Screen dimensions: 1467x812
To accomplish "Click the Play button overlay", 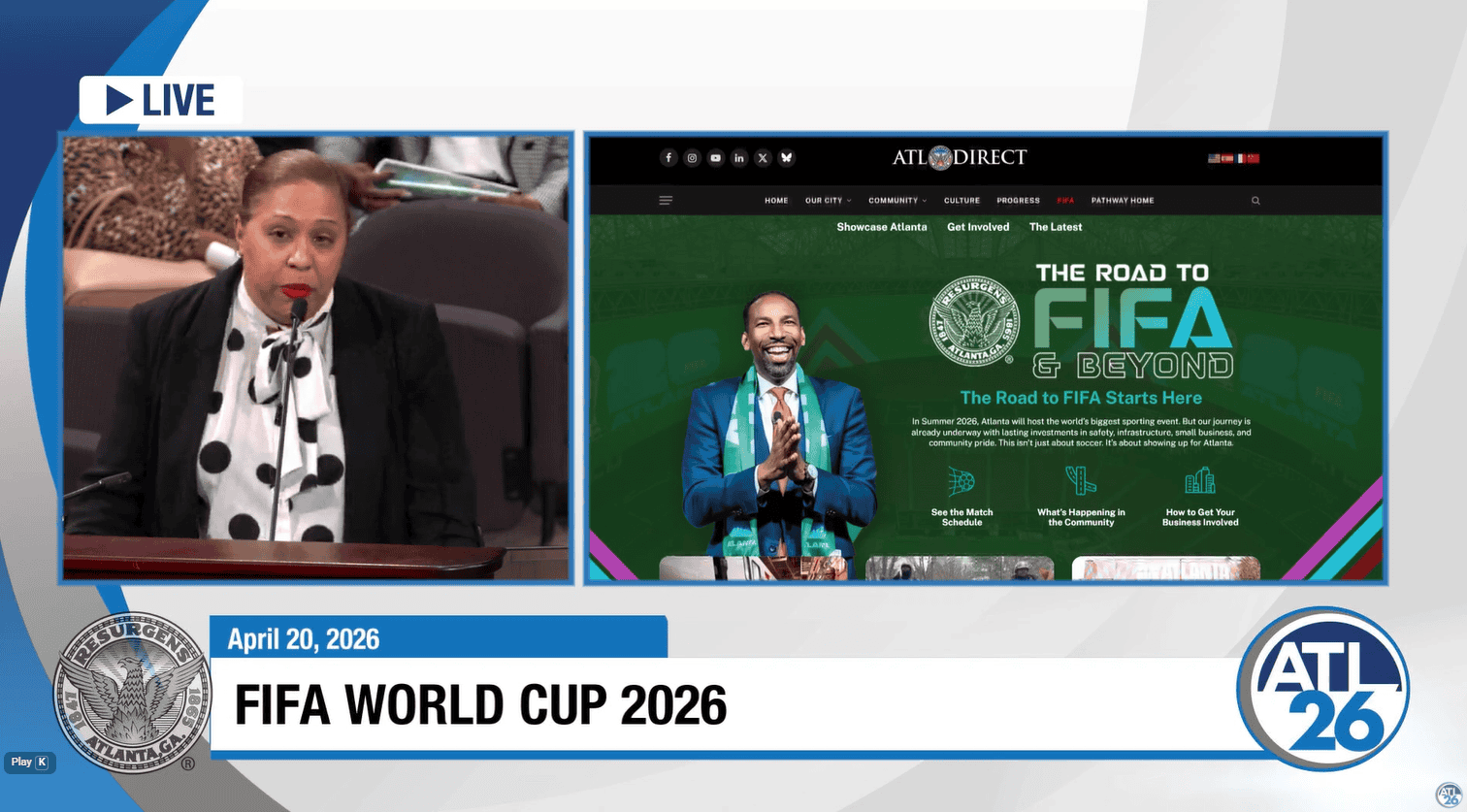I will [x=29, y=763].
